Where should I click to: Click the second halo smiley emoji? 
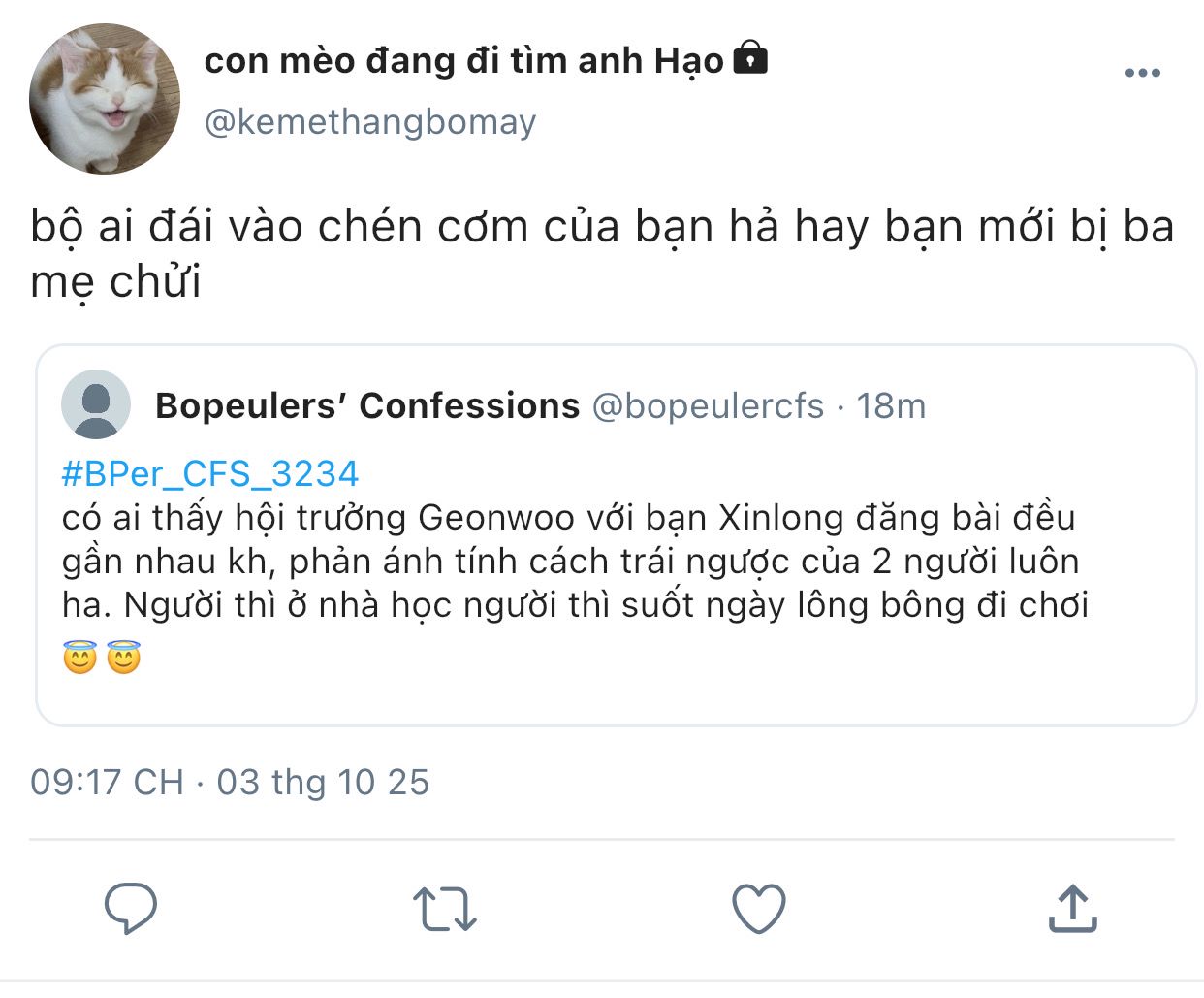tap(124, 658)
